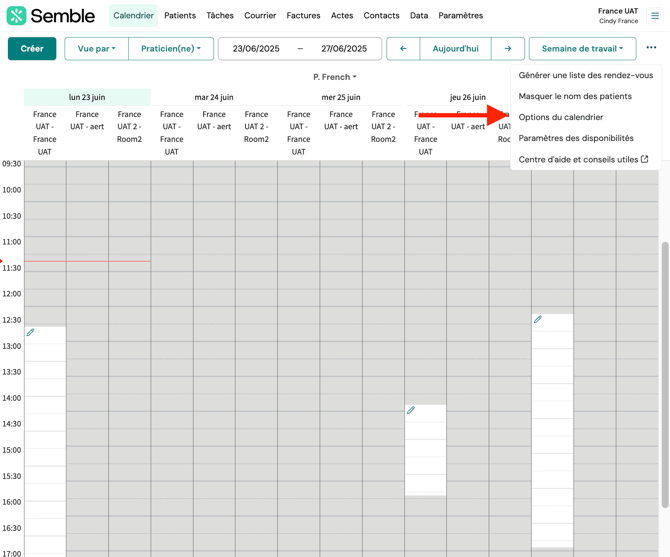Screen dimensions: 670x557
Task: Expand the P. French practitioner selector
Action: pos(335,77)
